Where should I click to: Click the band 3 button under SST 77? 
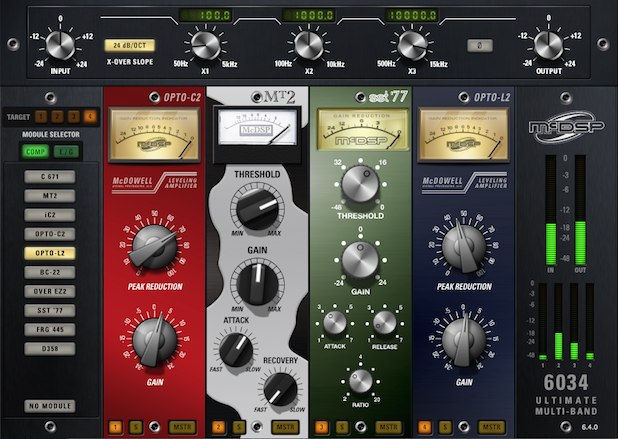322,427
